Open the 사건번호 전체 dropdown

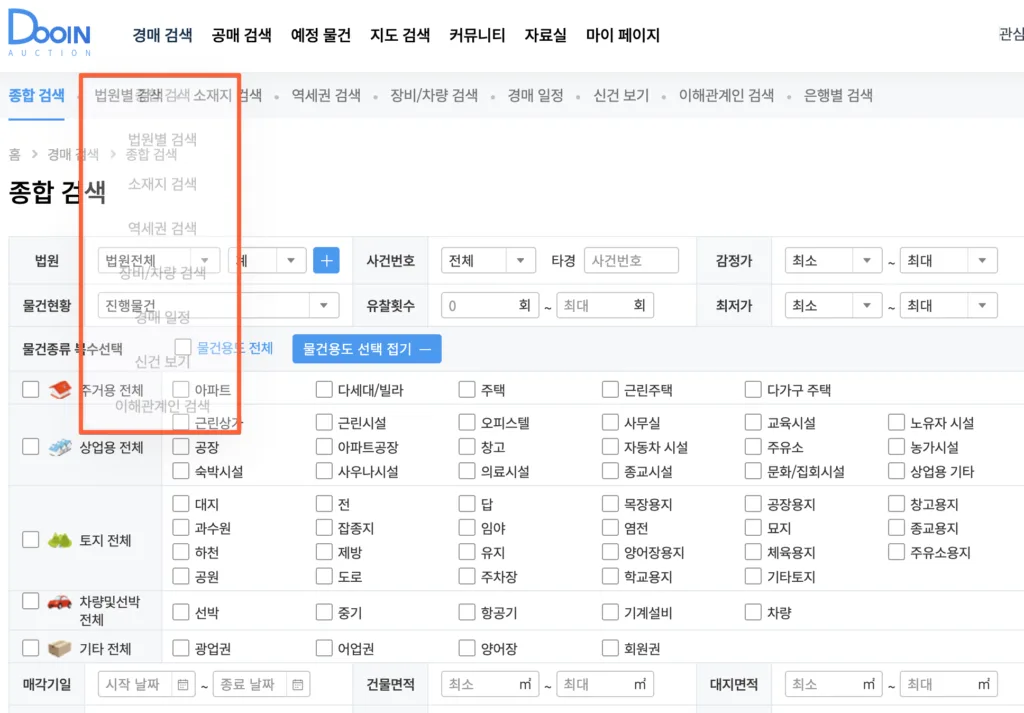coord(488,261)
